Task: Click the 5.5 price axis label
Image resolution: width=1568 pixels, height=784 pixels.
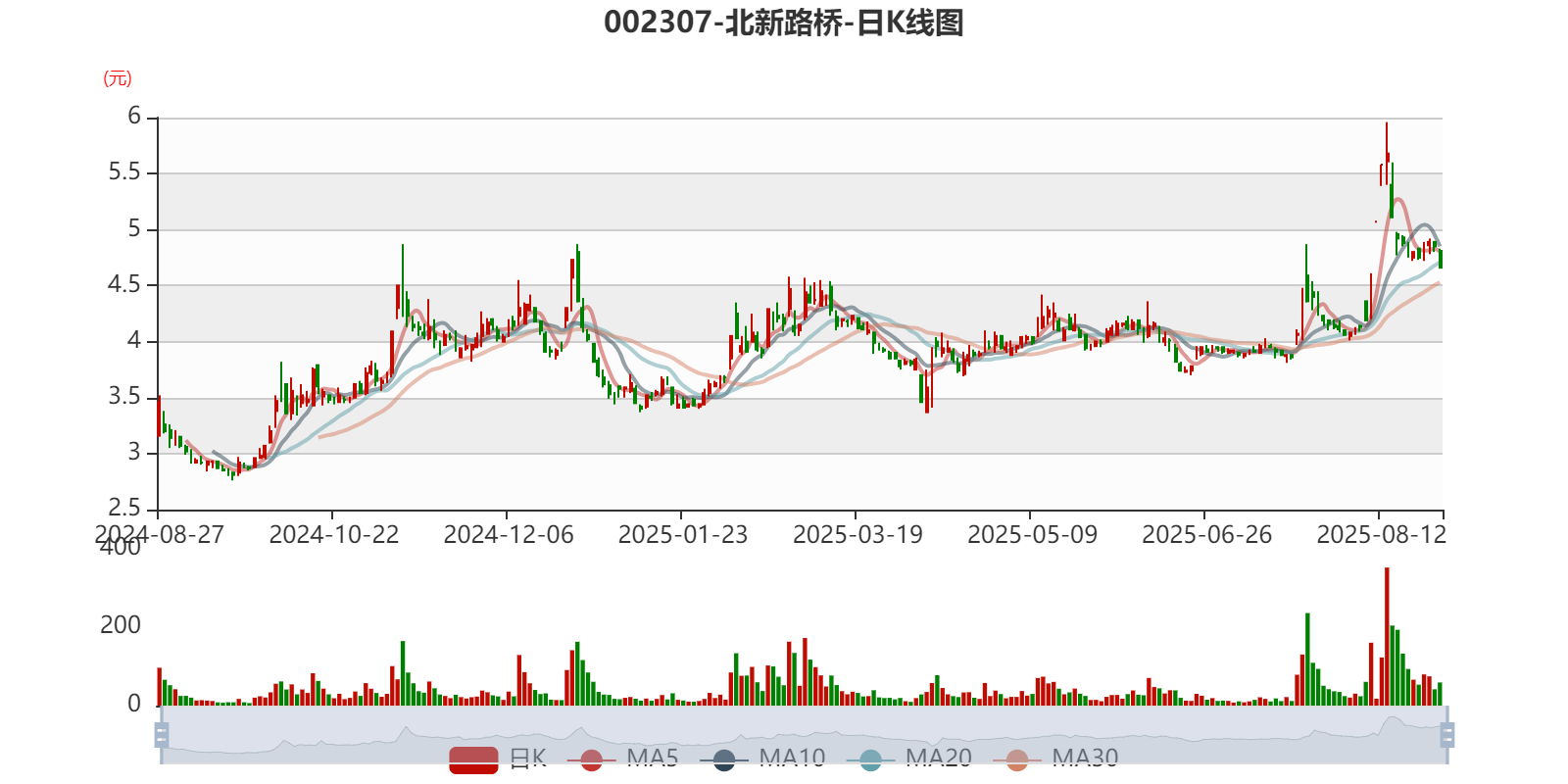Action: (124, 172)
